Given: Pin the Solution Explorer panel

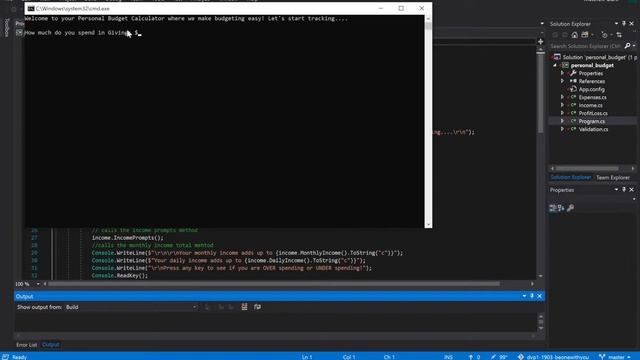Looking at the screenshot, I should coord(624,24).
